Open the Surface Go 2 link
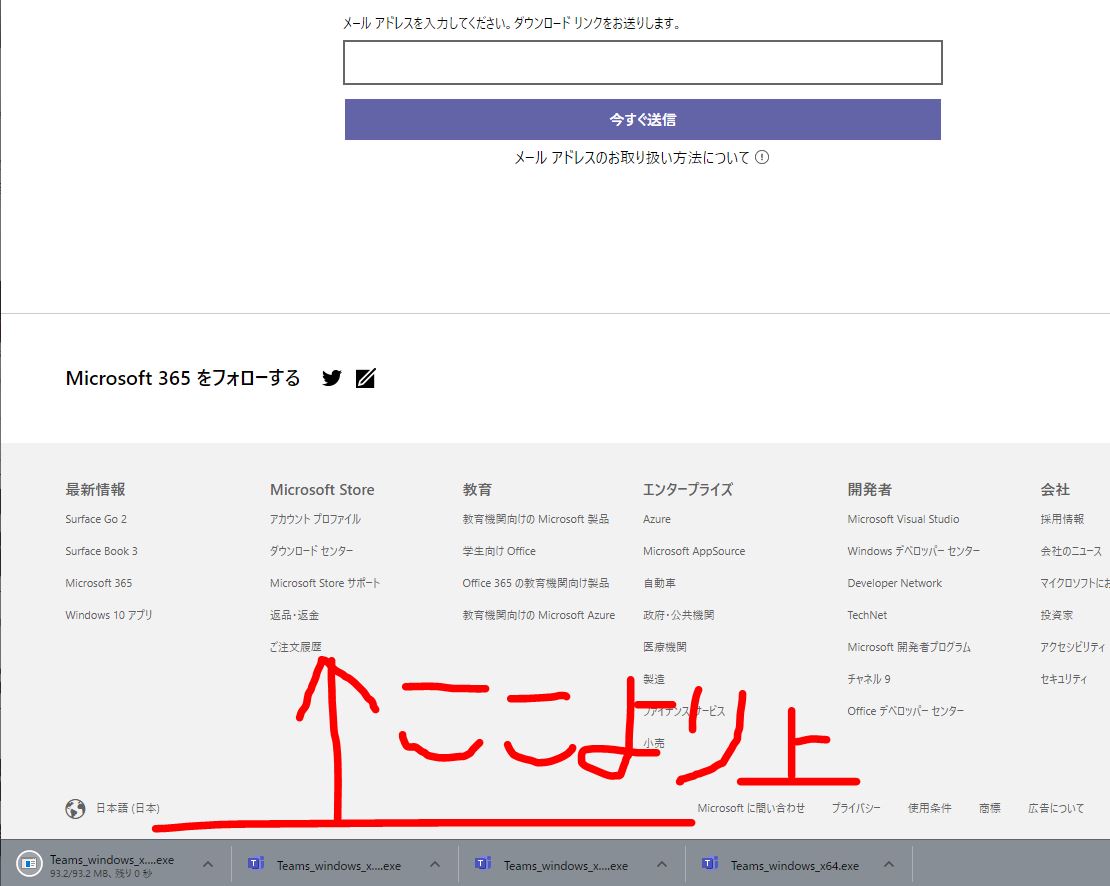 [96, 519]
